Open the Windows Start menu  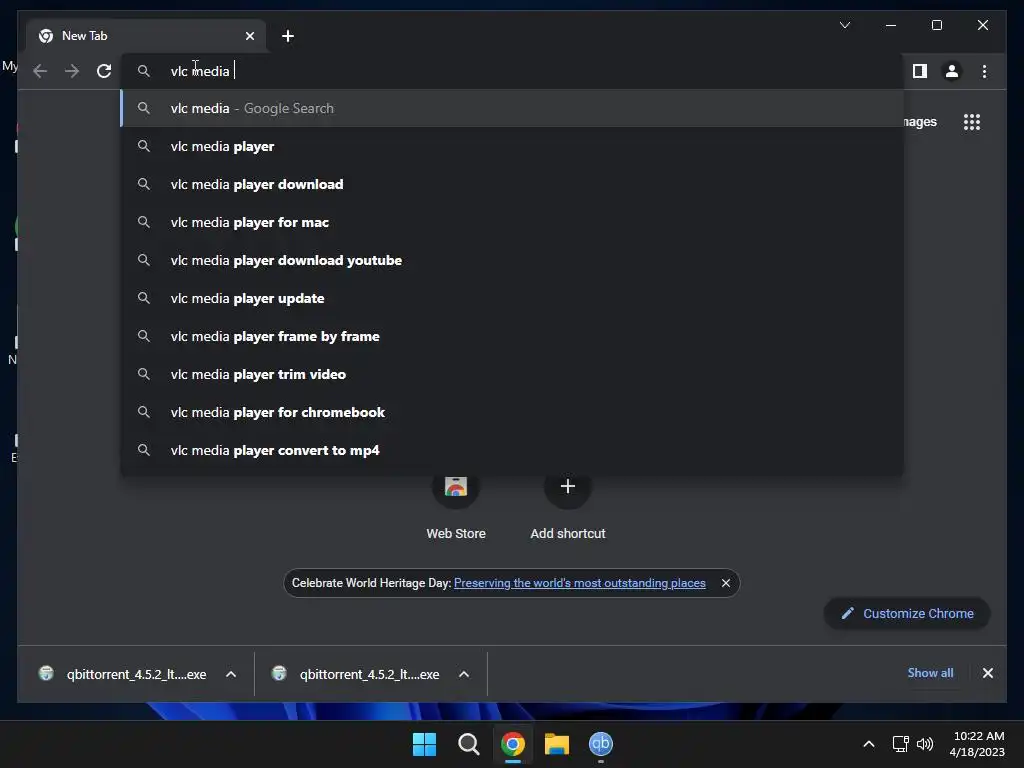tap(424, 744)
